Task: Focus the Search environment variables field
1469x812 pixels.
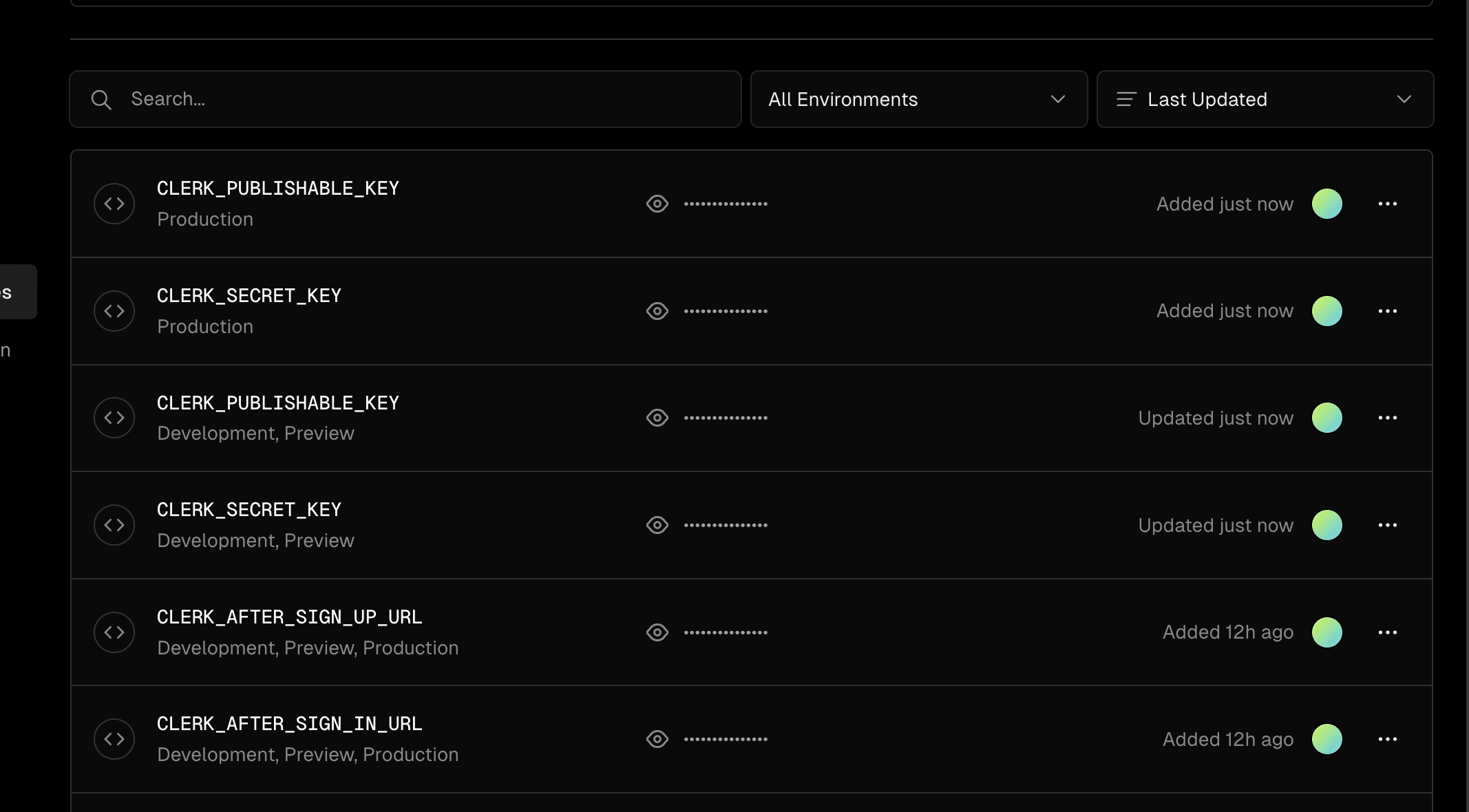Action: pos(405,99)
